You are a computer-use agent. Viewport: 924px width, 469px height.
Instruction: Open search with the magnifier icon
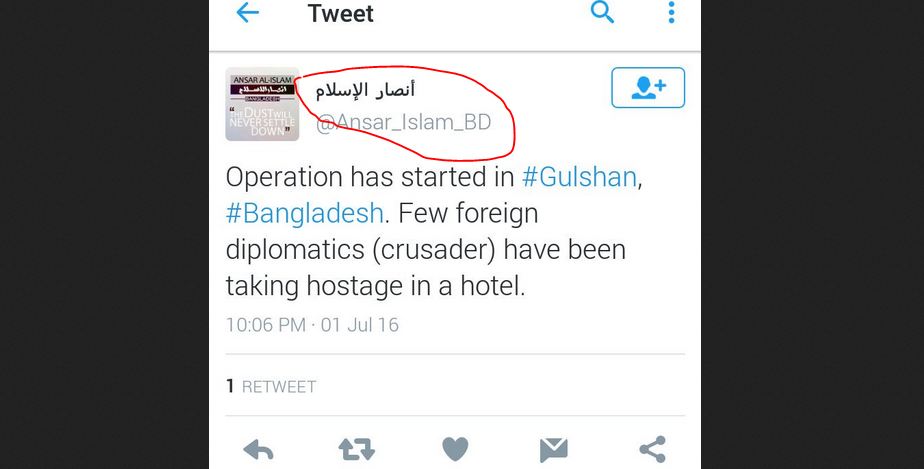pos(602,12)
